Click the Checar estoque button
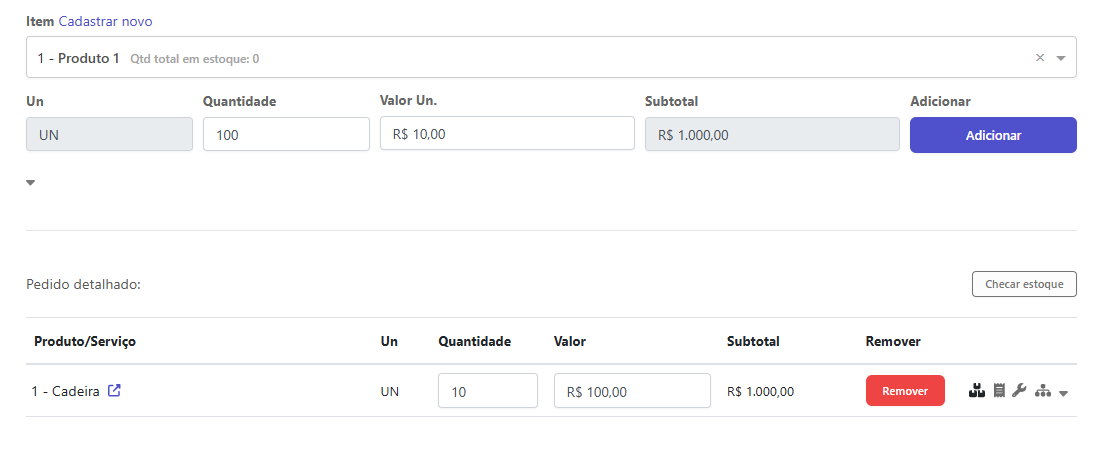This screenshot has width=1097, height=455. point(1024,285)
